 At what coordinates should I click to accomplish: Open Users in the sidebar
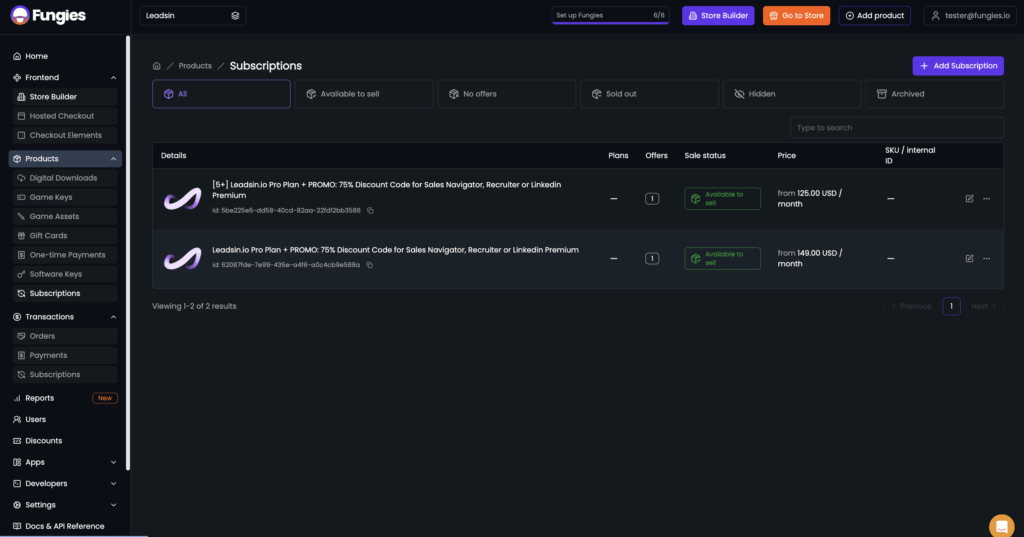click(x=35, y=419)
